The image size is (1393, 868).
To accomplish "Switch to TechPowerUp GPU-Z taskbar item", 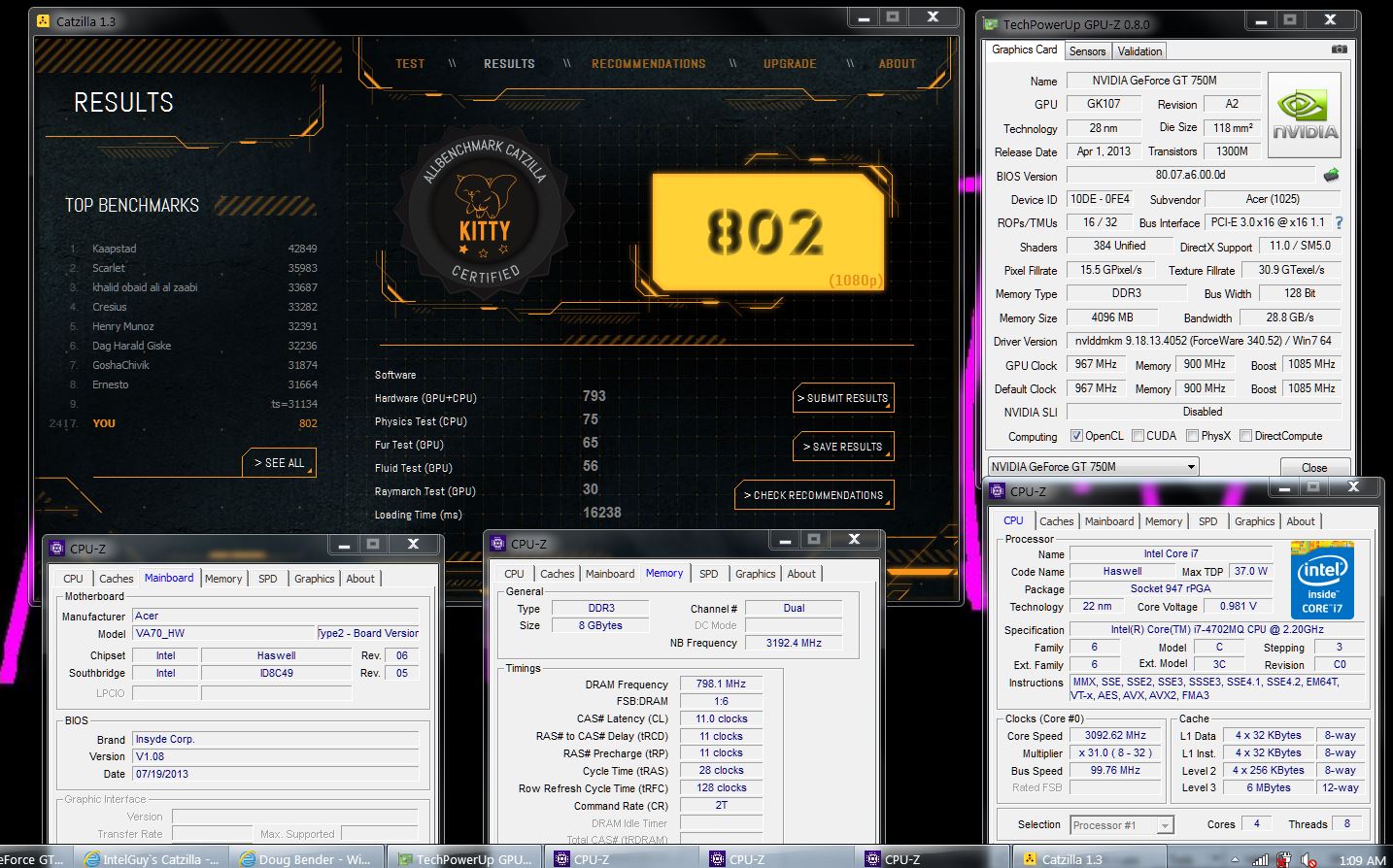I will pos(464,859).
